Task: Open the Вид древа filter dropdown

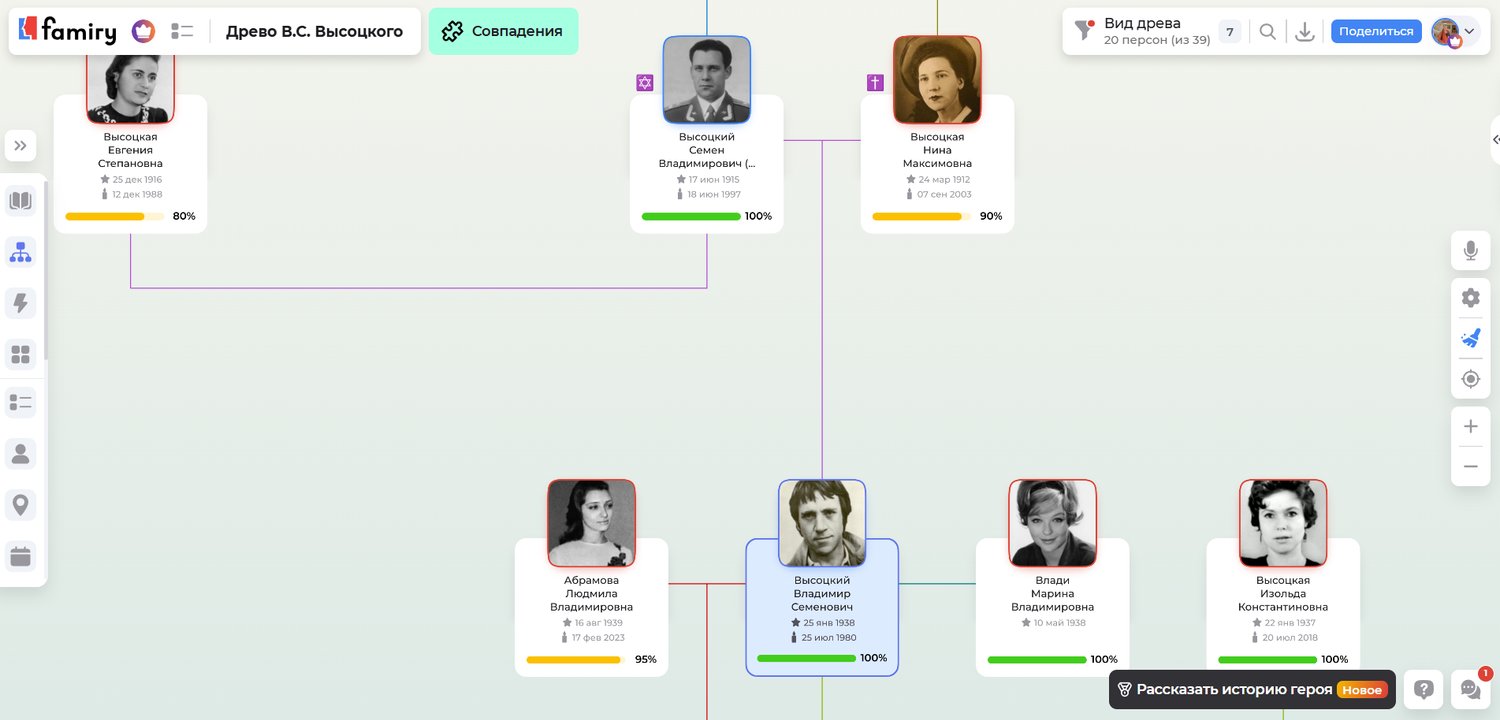Action: tap(1142, 32)
